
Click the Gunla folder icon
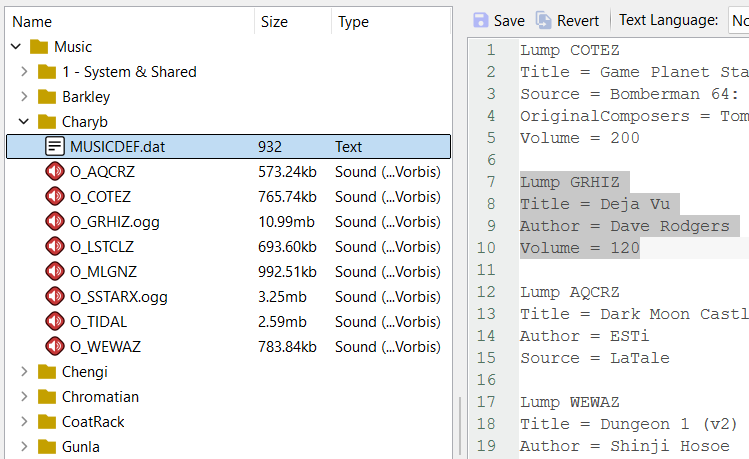coord(47,447)
